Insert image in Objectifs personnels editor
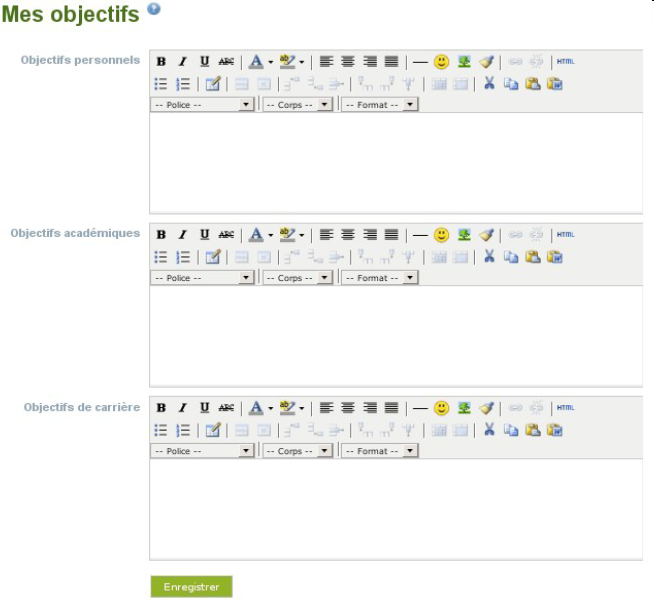 click(x=464, y=62)
